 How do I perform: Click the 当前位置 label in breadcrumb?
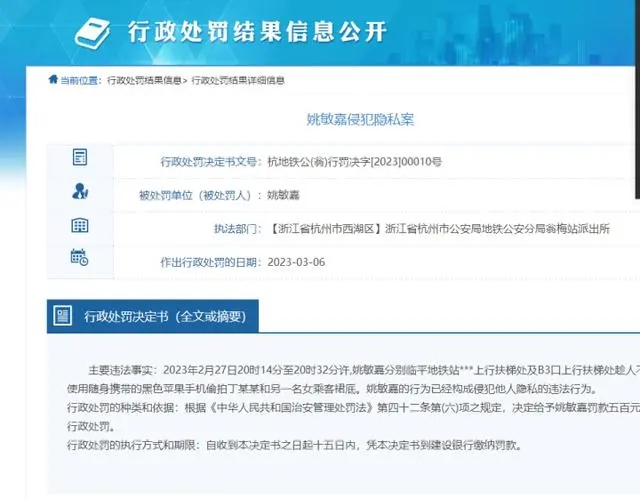click(79, 80)
